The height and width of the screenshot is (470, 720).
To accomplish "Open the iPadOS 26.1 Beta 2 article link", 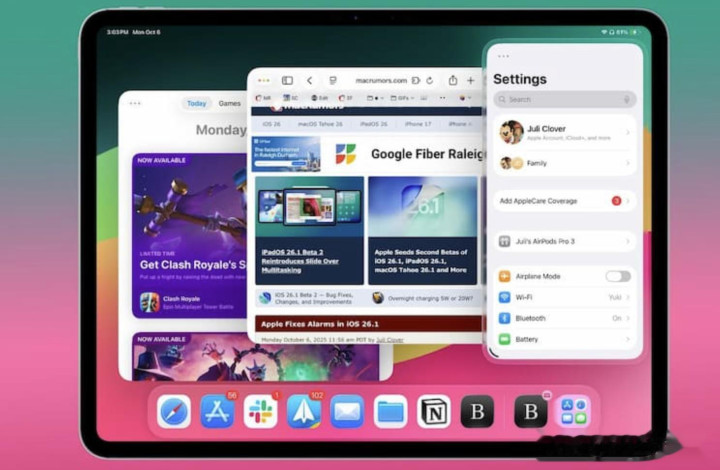I will (300, 261).
